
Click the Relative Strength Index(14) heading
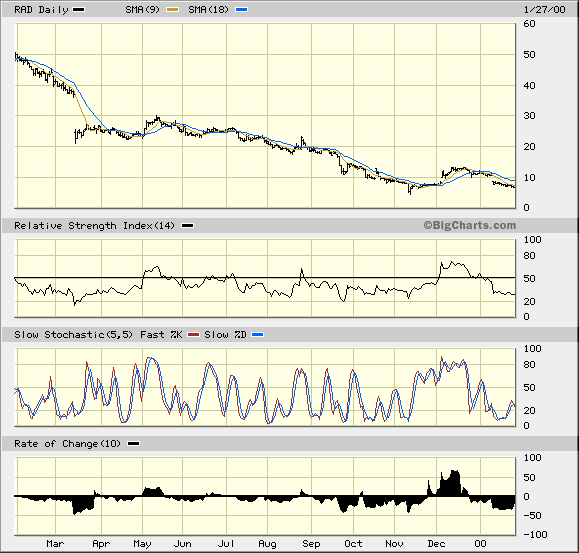tap(94, 226)
